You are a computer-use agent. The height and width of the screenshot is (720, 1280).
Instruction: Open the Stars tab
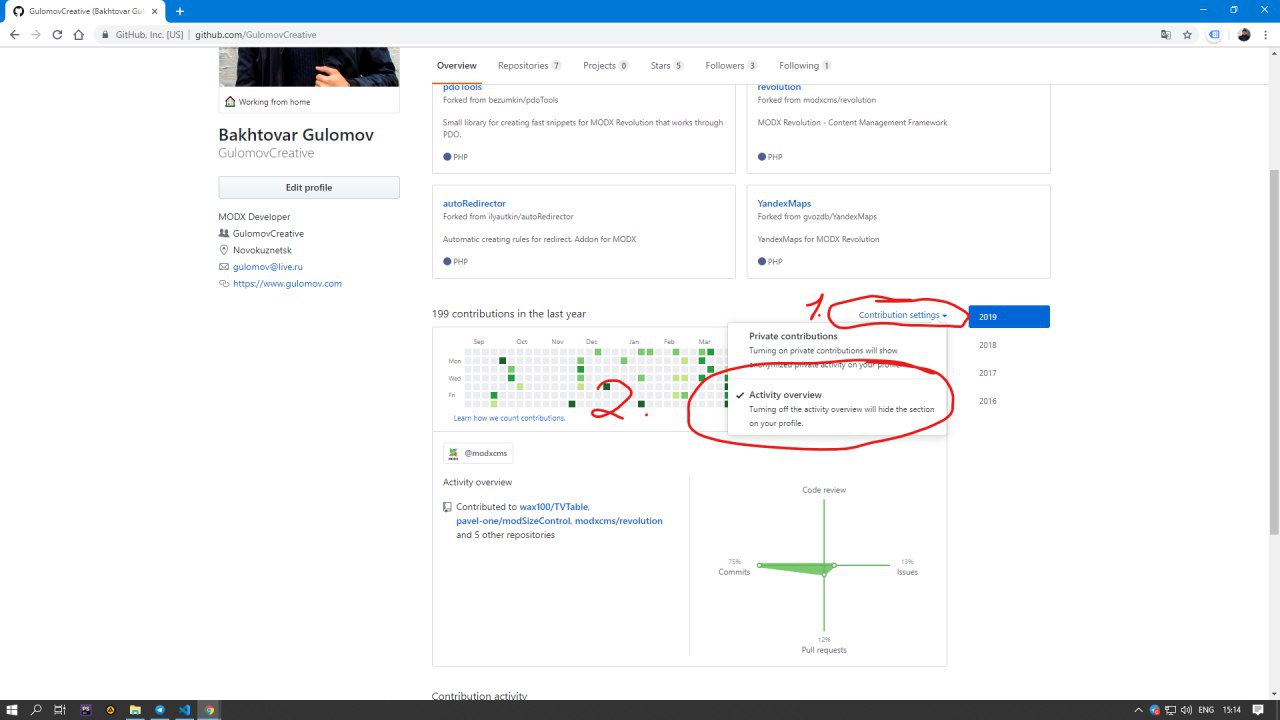(666, 66)
